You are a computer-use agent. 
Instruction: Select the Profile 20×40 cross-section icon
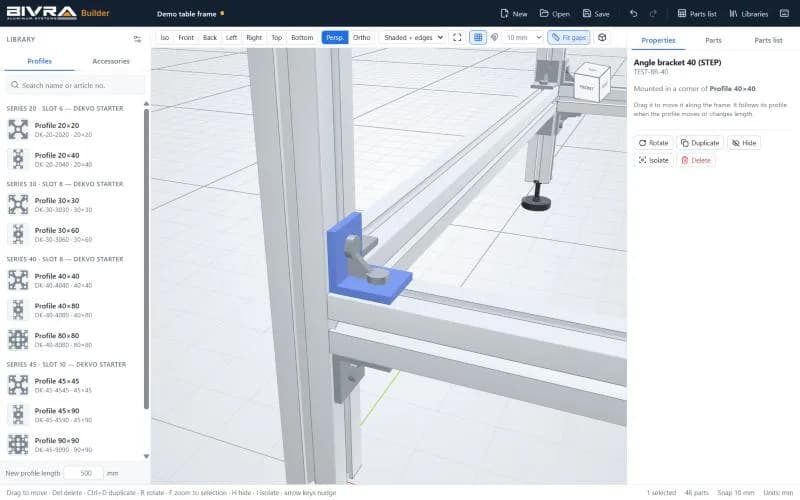18,159
